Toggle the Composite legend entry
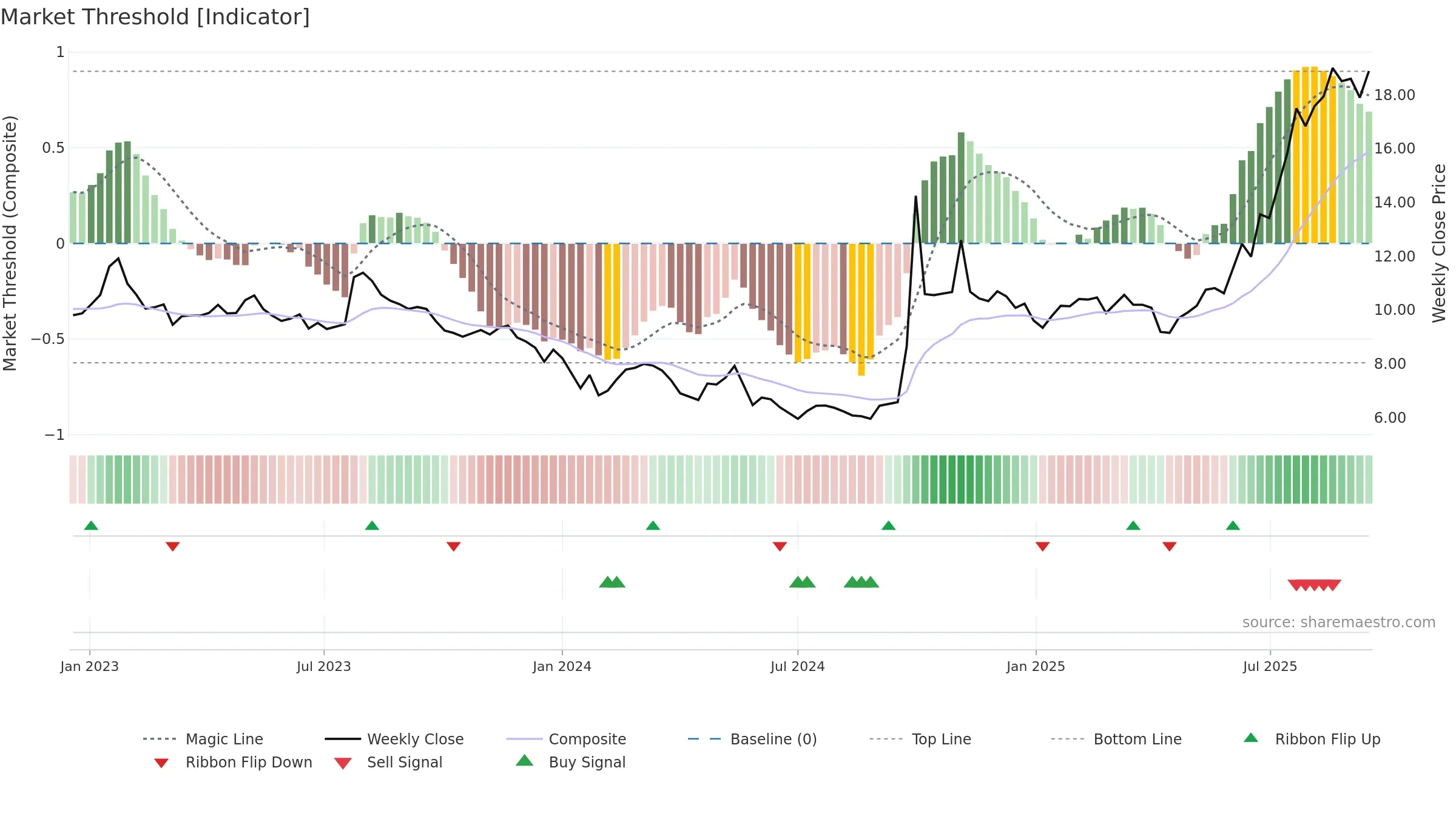Viewport: 1456px width, 819px height. coord(566,739)
